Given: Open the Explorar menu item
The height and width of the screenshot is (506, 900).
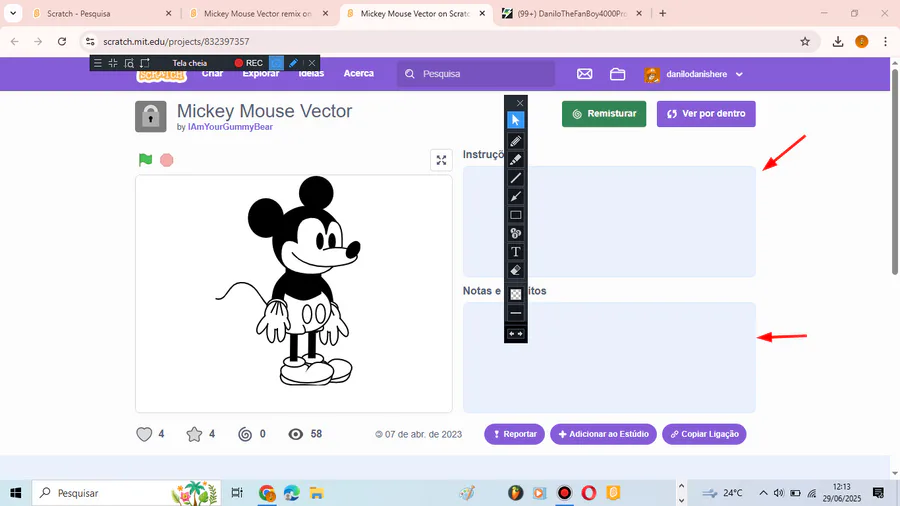Looking at the screenshot, I should click(x=261, y=73).
